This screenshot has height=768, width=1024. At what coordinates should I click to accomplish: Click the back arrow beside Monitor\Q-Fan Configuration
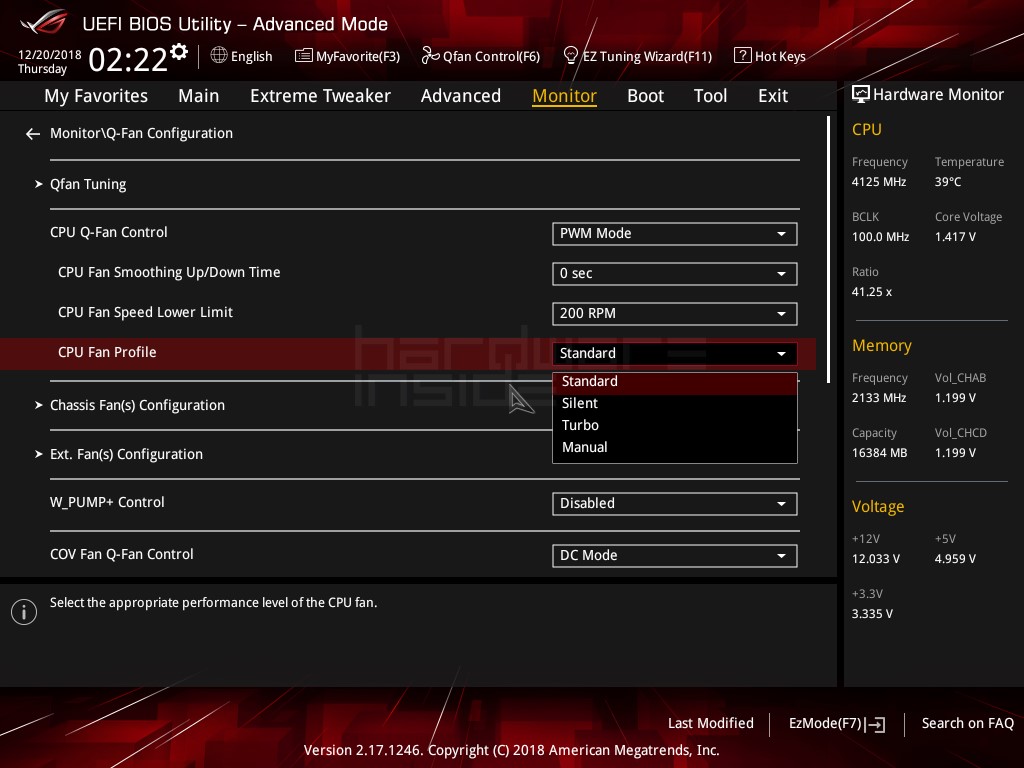[x=33, y=134]
